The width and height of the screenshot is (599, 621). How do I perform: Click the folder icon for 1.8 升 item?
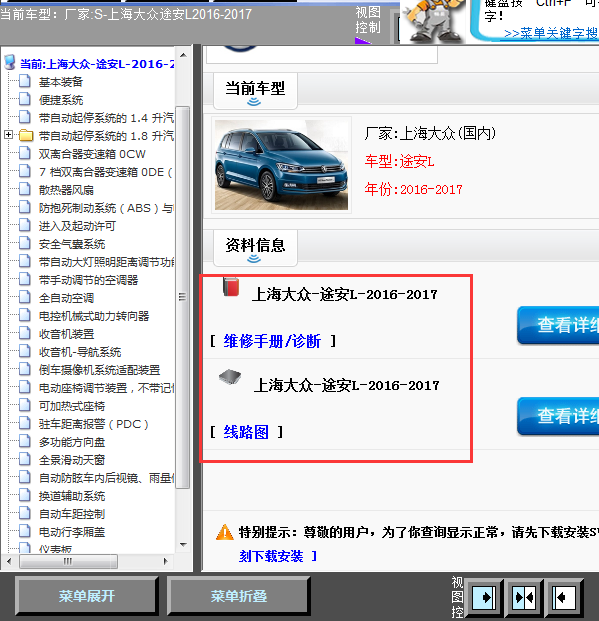[26, 135]
